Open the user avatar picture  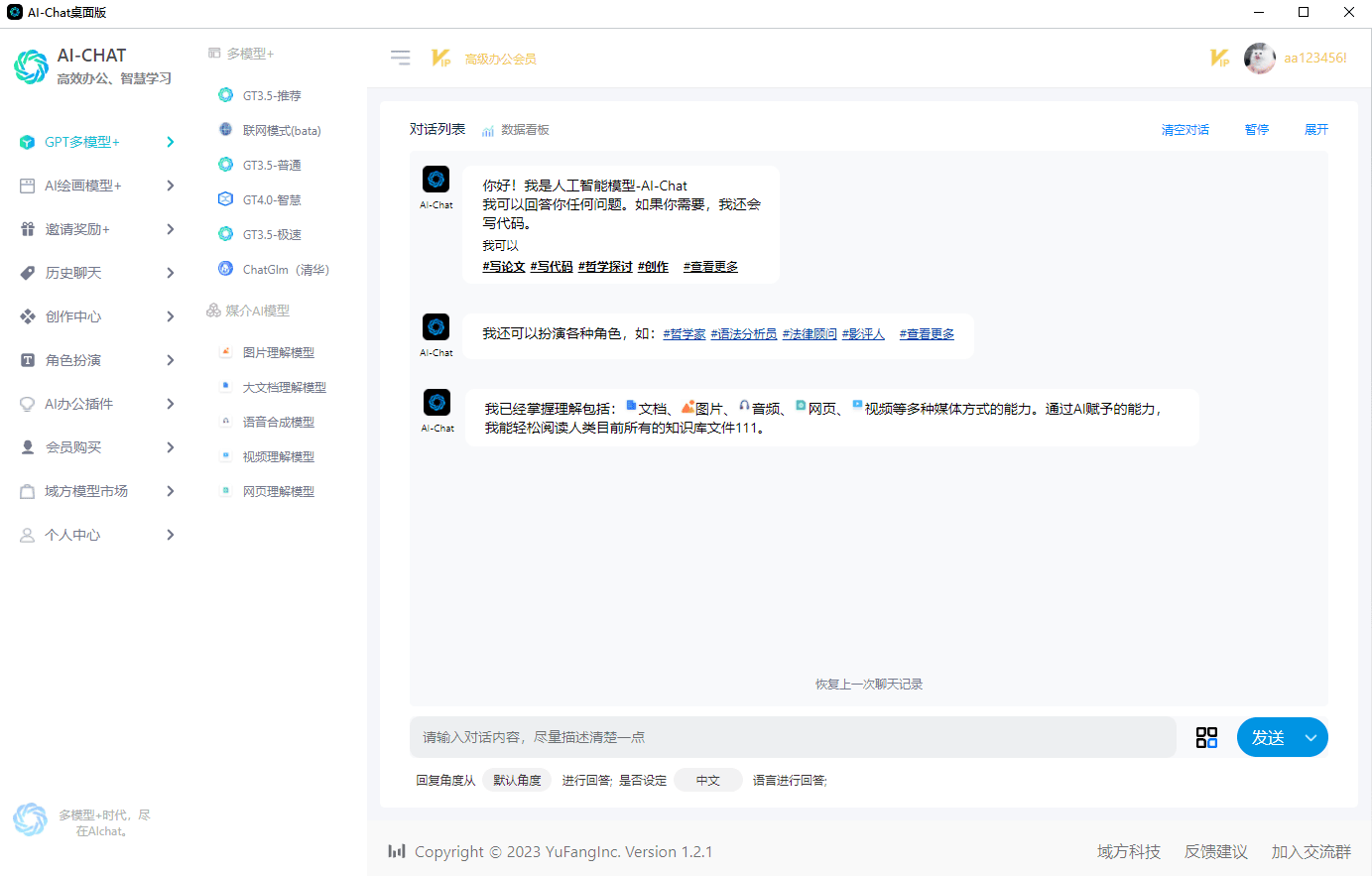click(x=1260, y=59)
